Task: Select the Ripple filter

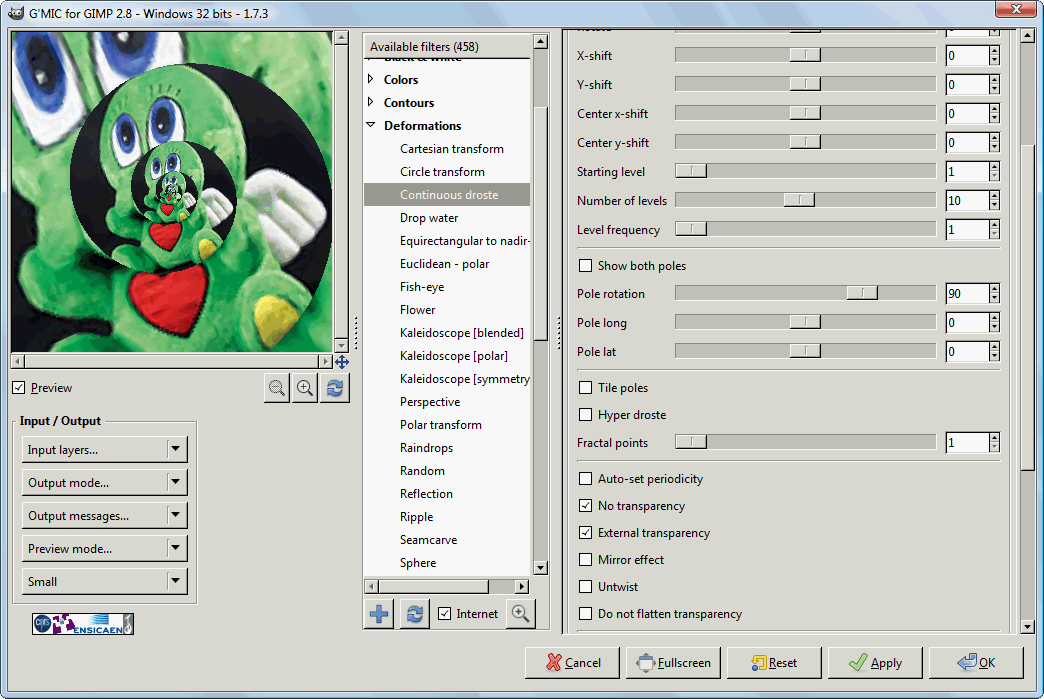Action: (x=416, y=517)
